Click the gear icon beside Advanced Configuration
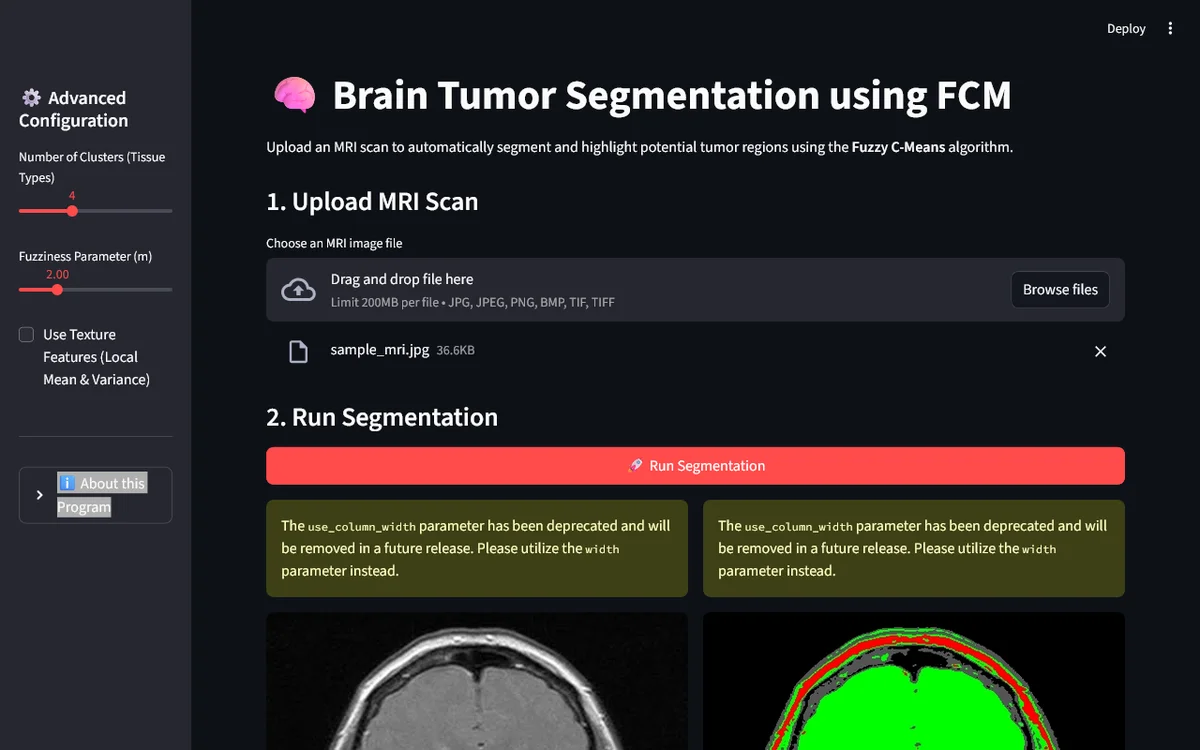1200x750 pixels. [x=31, y=98]
